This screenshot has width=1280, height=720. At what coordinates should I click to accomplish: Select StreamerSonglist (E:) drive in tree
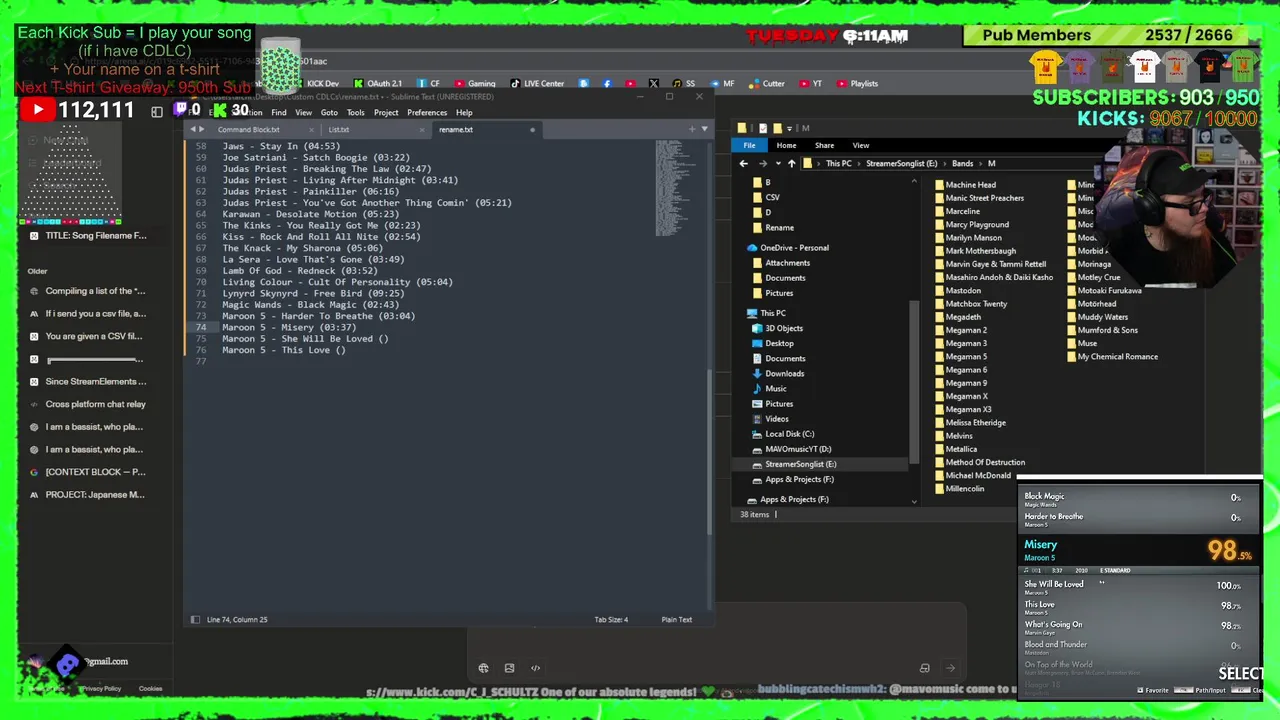(800, 464)
